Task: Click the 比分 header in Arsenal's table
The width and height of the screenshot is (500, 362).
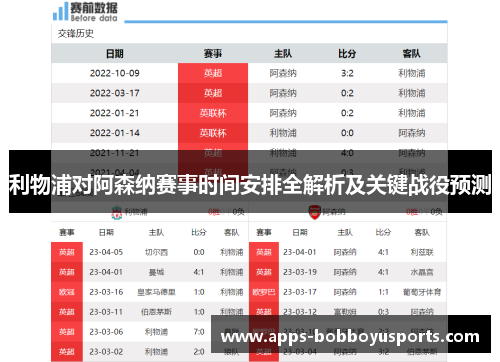Action: coord(383,232)
